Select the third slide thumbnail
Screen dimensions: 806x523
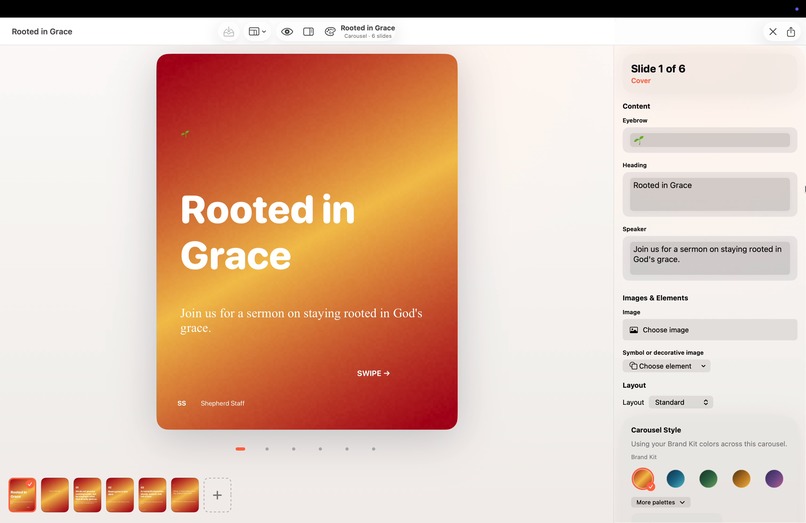(x=87, y=495)
